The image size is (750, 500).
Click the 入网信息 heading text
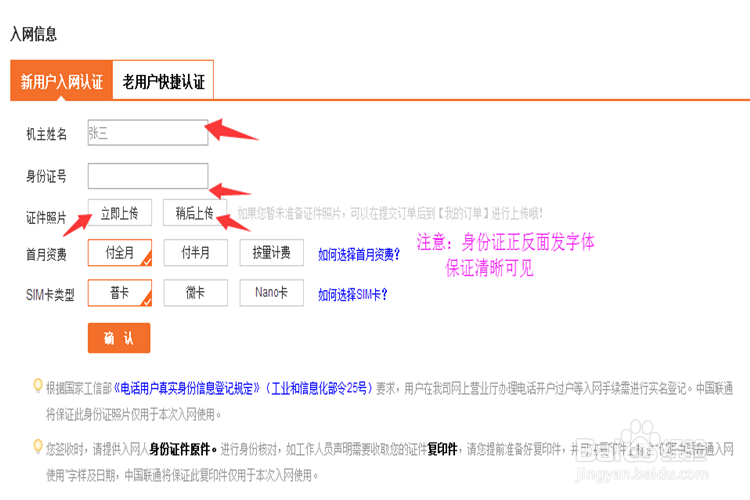pyautogui.click(x=33, y=34)
